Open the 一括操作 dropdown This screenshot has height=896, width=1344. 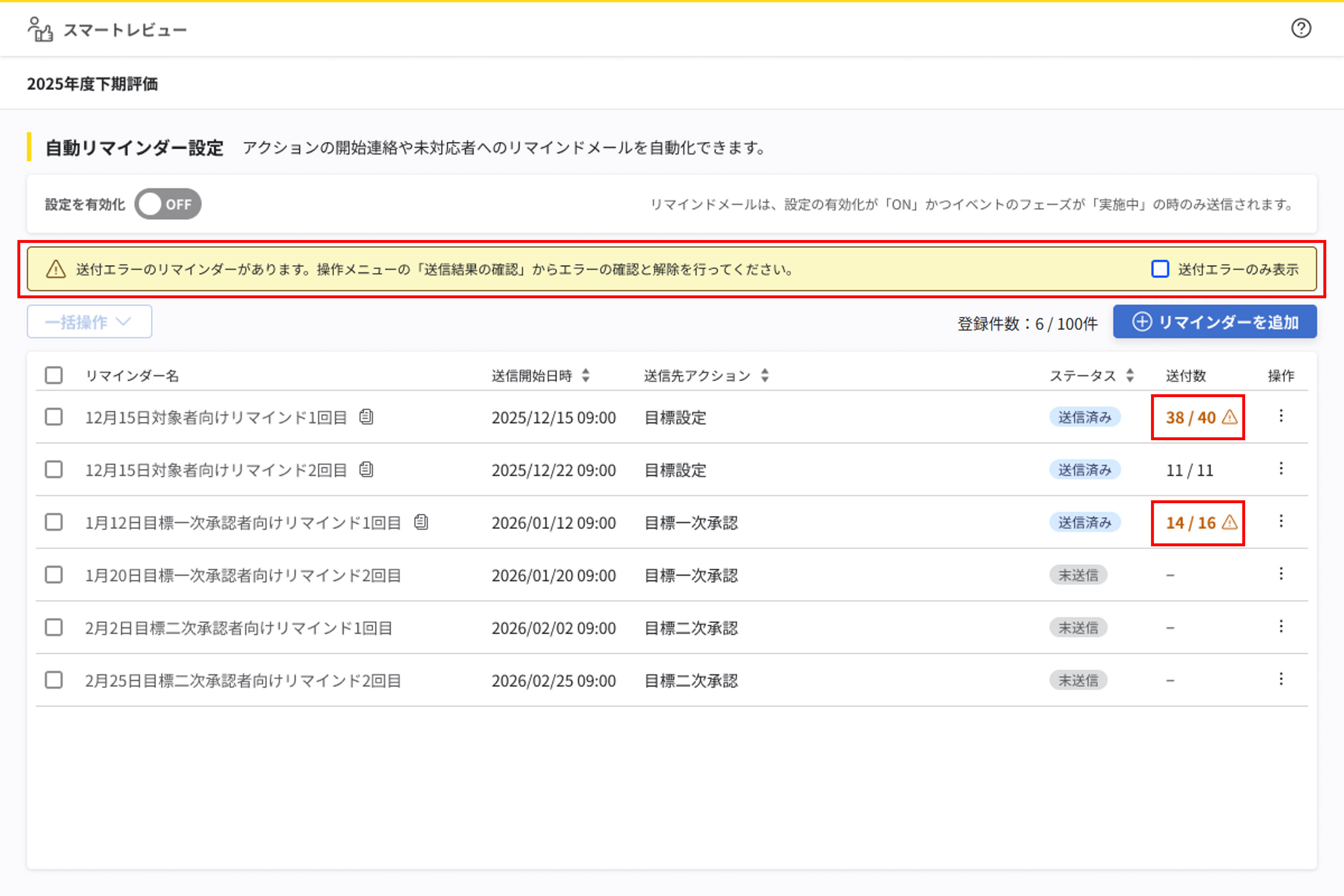tap(89, 322)
